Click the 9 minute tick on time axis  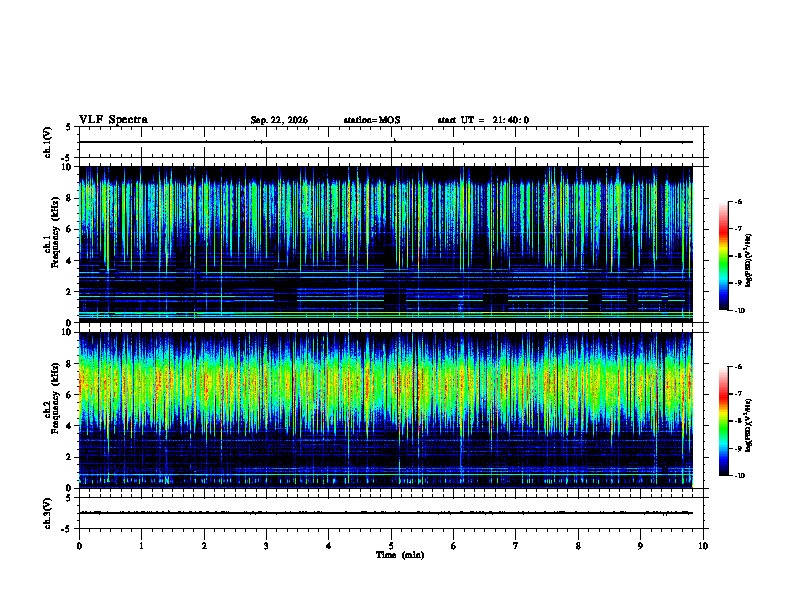click(x=640, y=546)
